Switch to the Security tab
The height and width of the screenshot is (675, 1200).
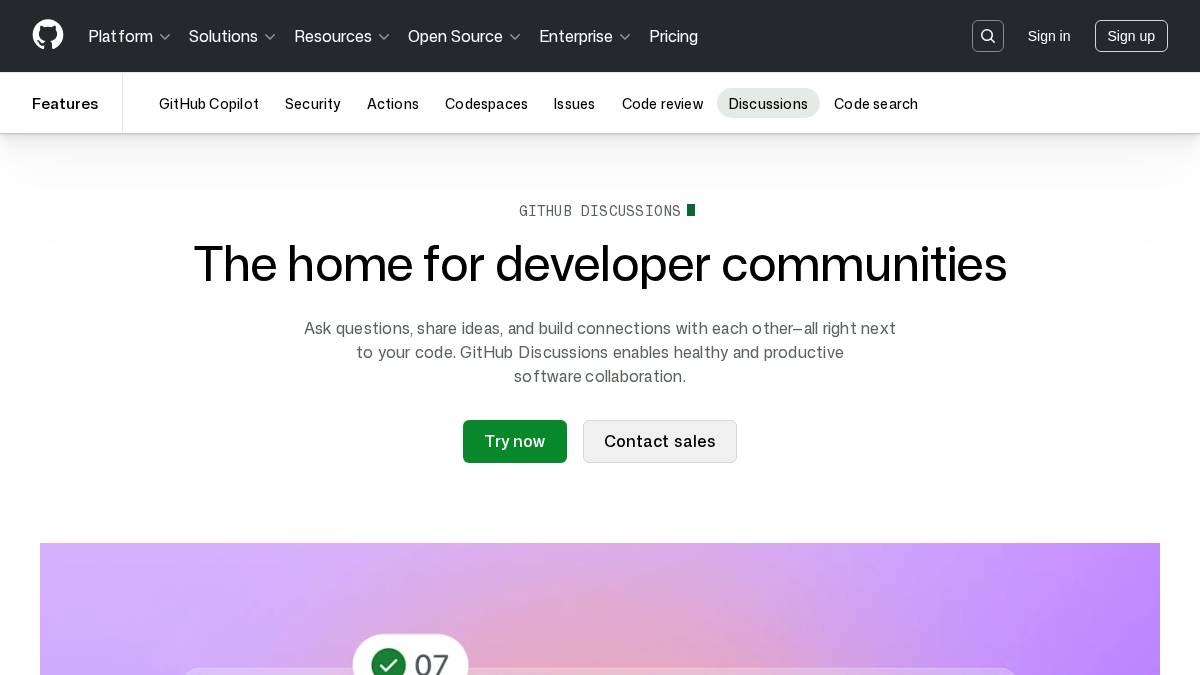[313, 103]
